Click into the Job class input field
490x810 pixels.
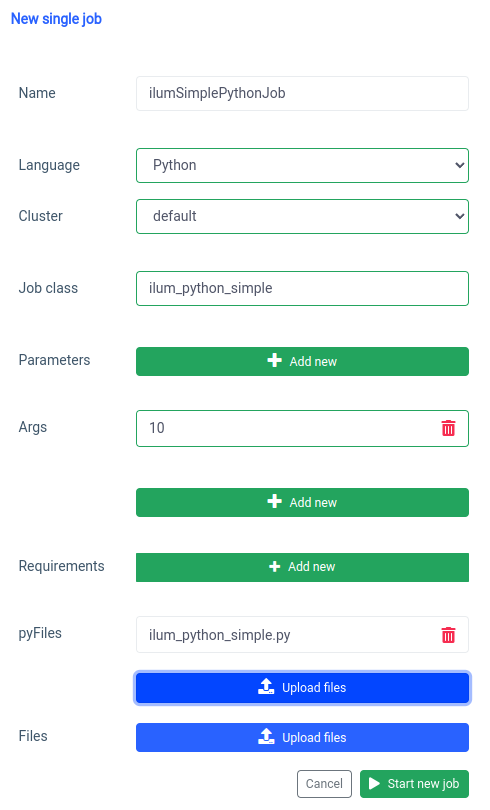tap(302, 288)
